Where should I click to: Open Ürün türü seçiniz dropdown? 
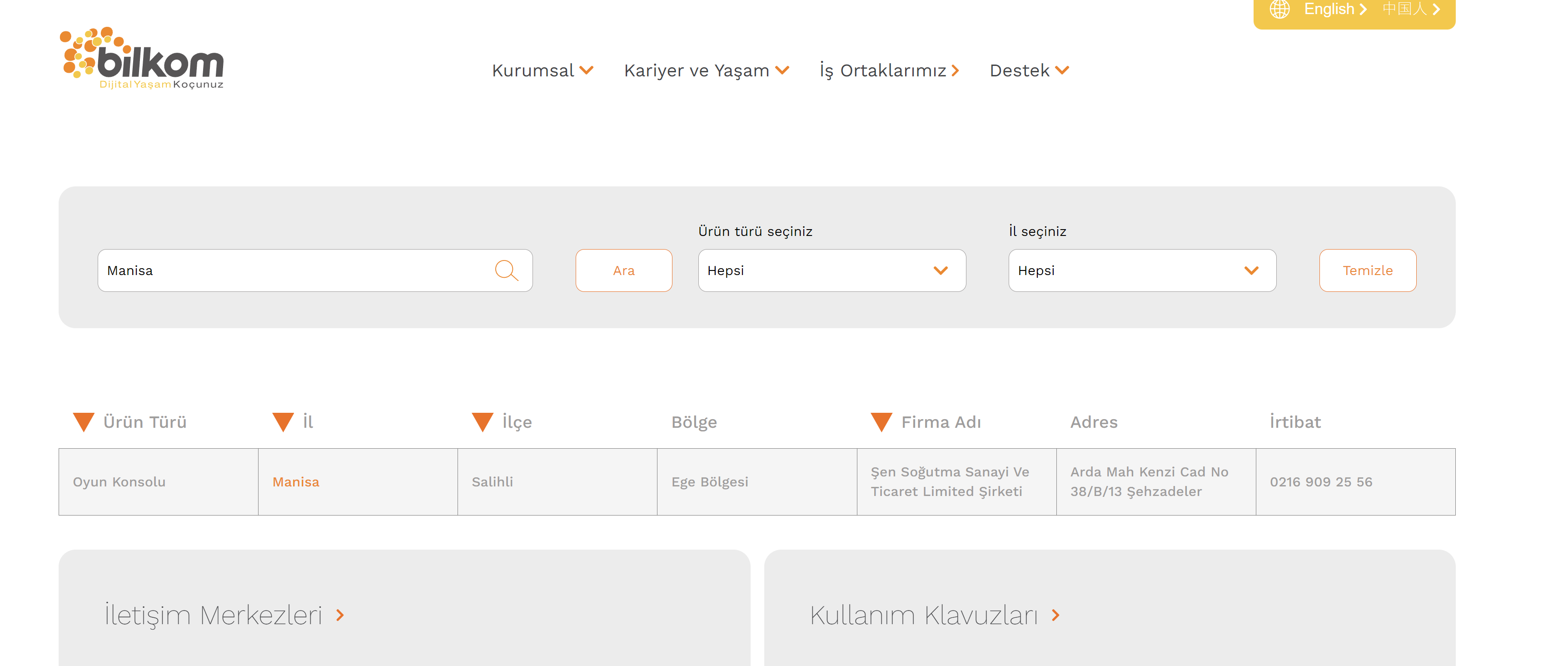click(x=831, y=270)
